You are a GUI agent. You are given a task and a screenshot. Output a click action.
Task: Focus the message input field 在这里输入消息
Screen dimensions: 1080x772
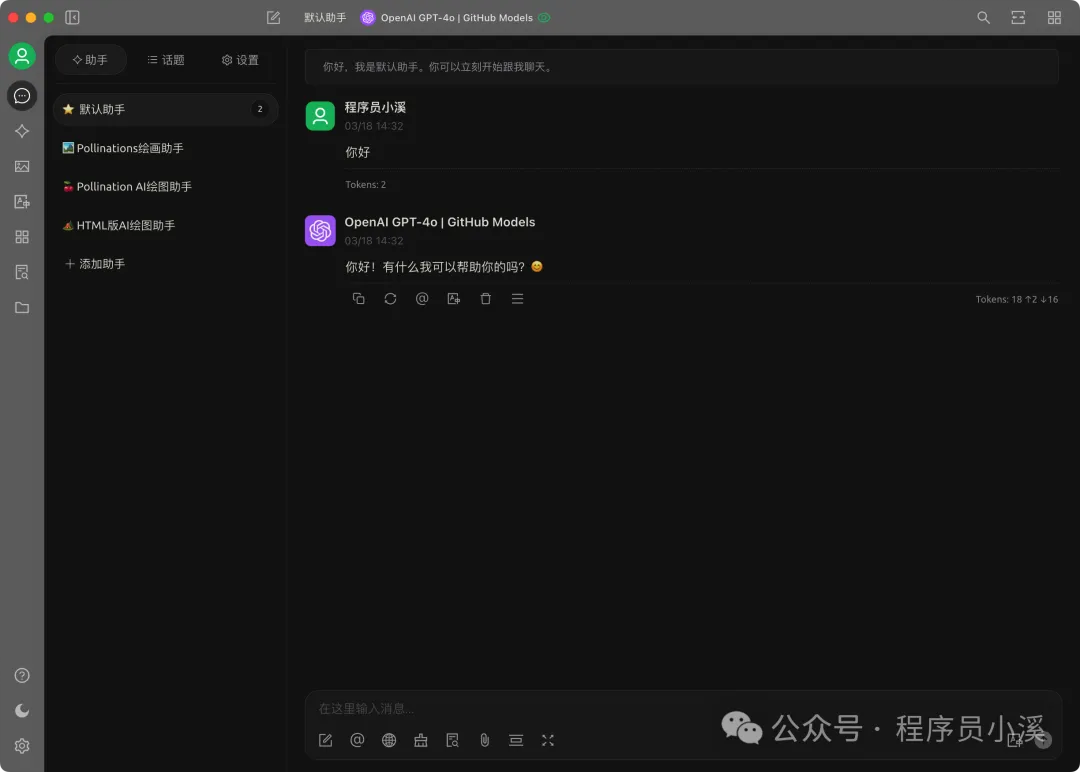(683, 708)
